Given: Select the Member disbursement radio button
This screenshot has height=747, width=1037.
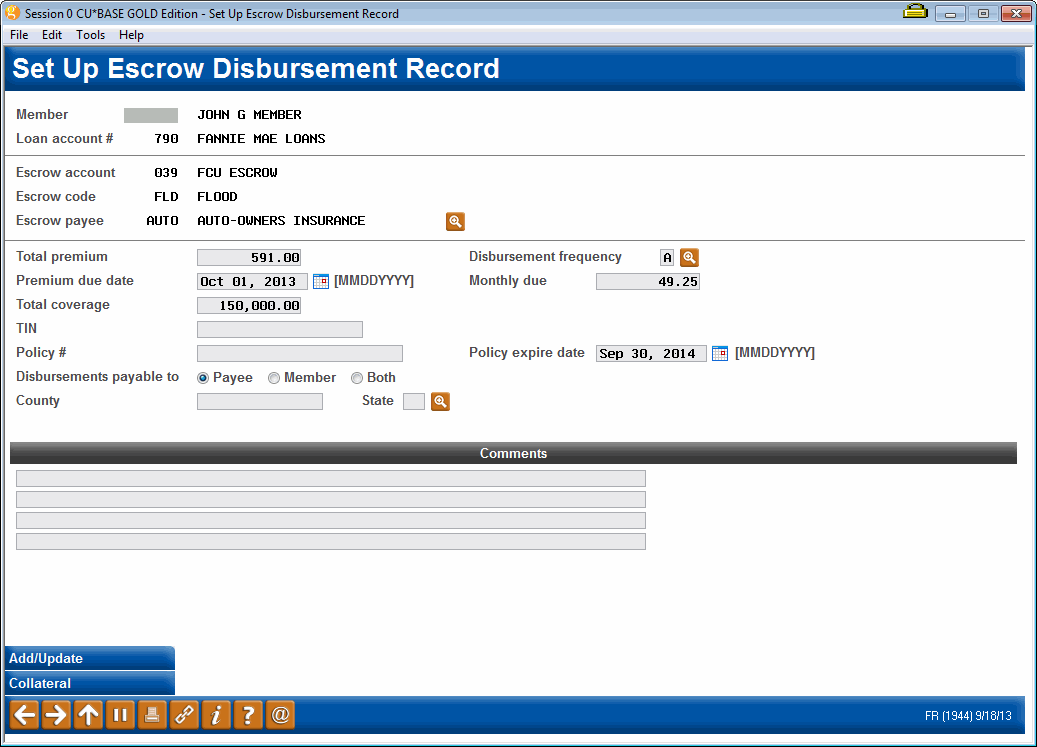Looking at the screenshot, I should 273,377.
